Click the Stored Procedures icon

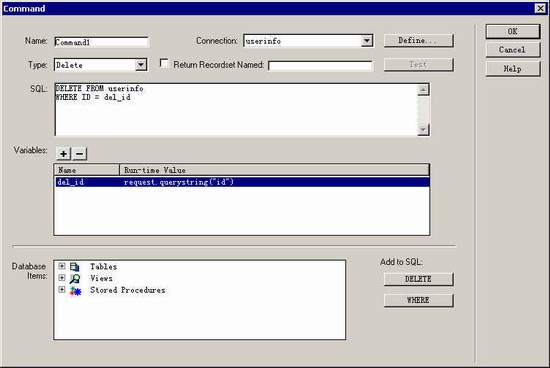click(x=75, y=290)
